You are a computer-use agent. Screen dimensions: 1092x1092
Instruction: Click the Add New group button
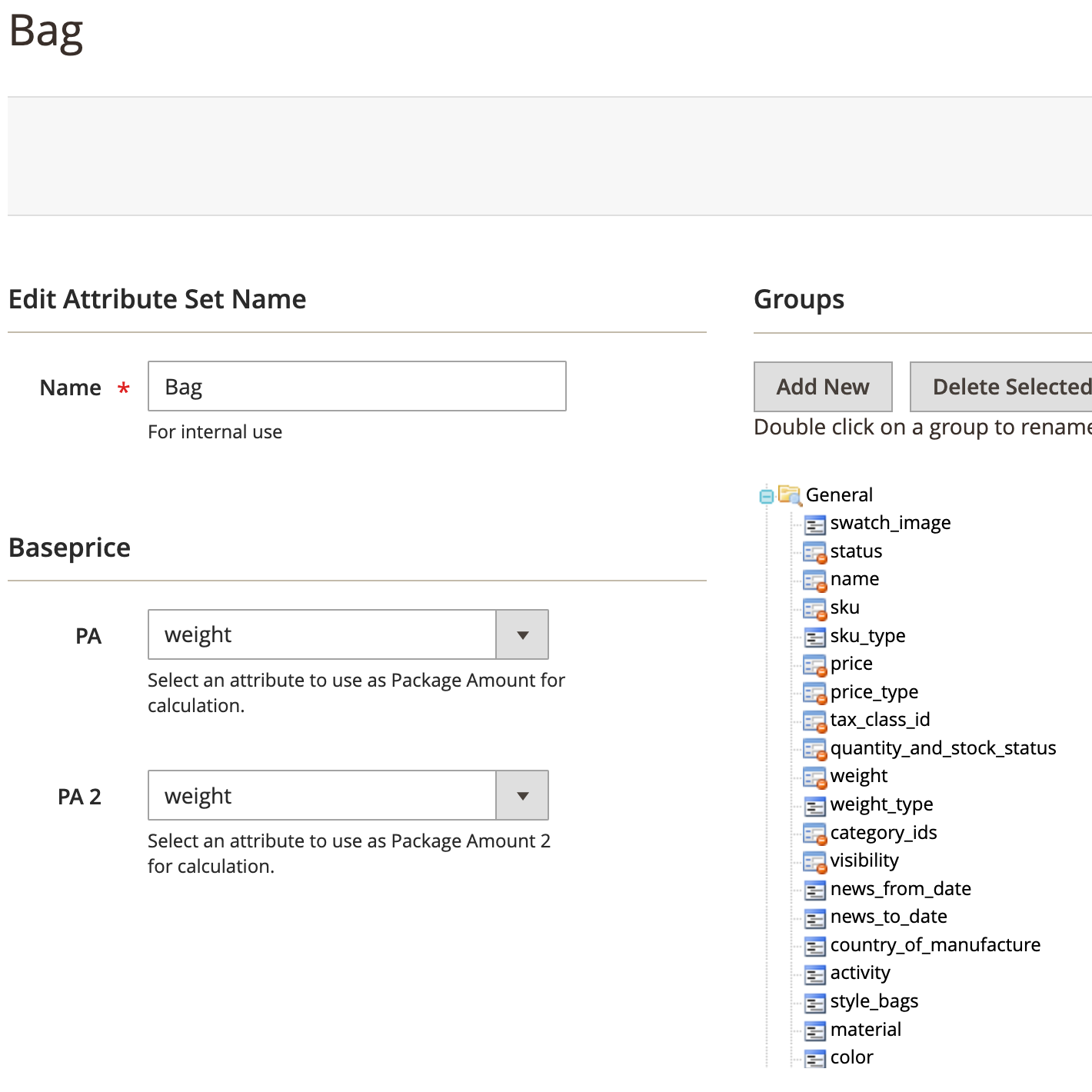point(823,387)
